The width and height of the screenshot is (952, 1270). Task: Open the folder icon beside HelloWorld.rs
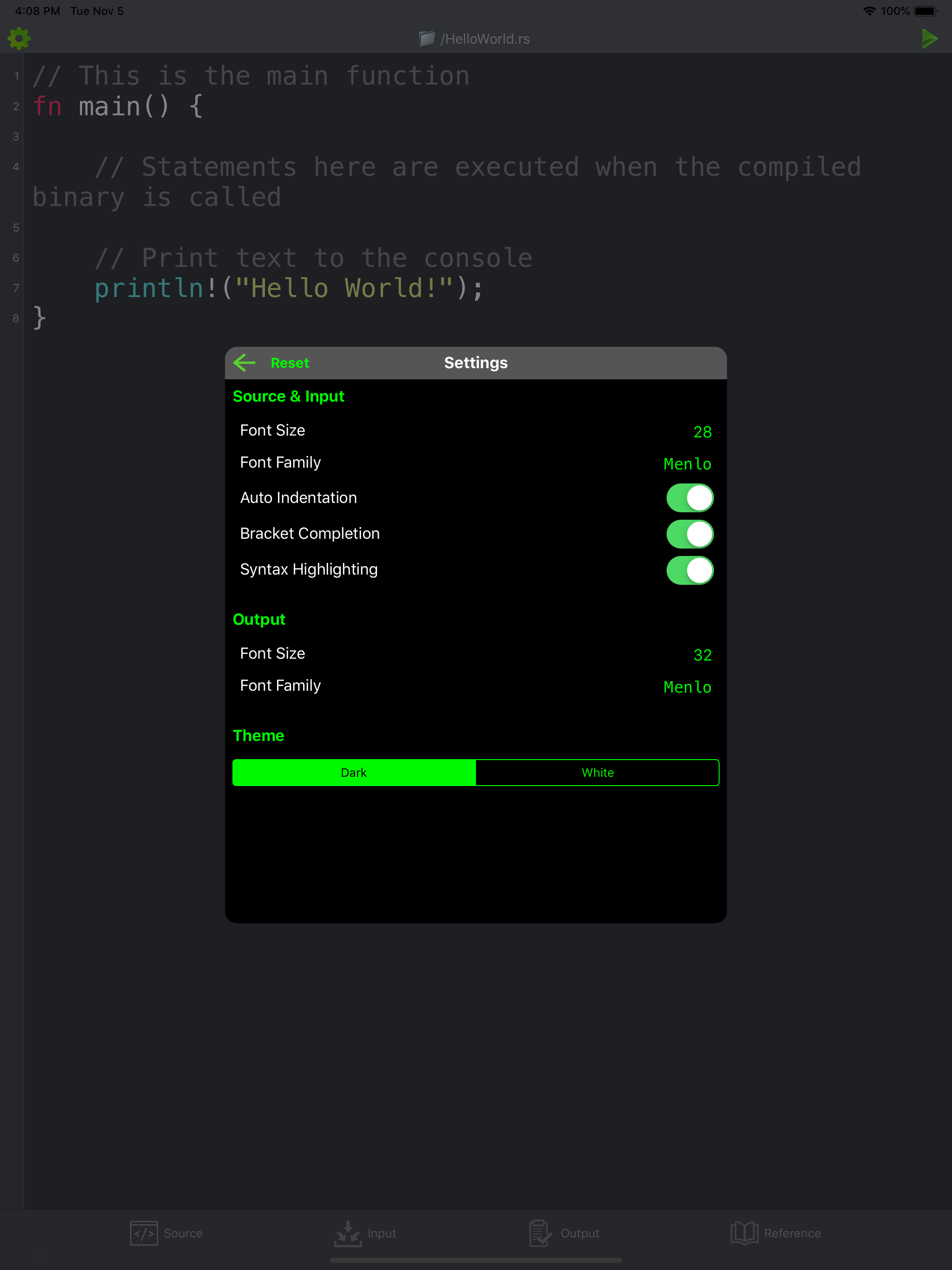coord(427,39)
